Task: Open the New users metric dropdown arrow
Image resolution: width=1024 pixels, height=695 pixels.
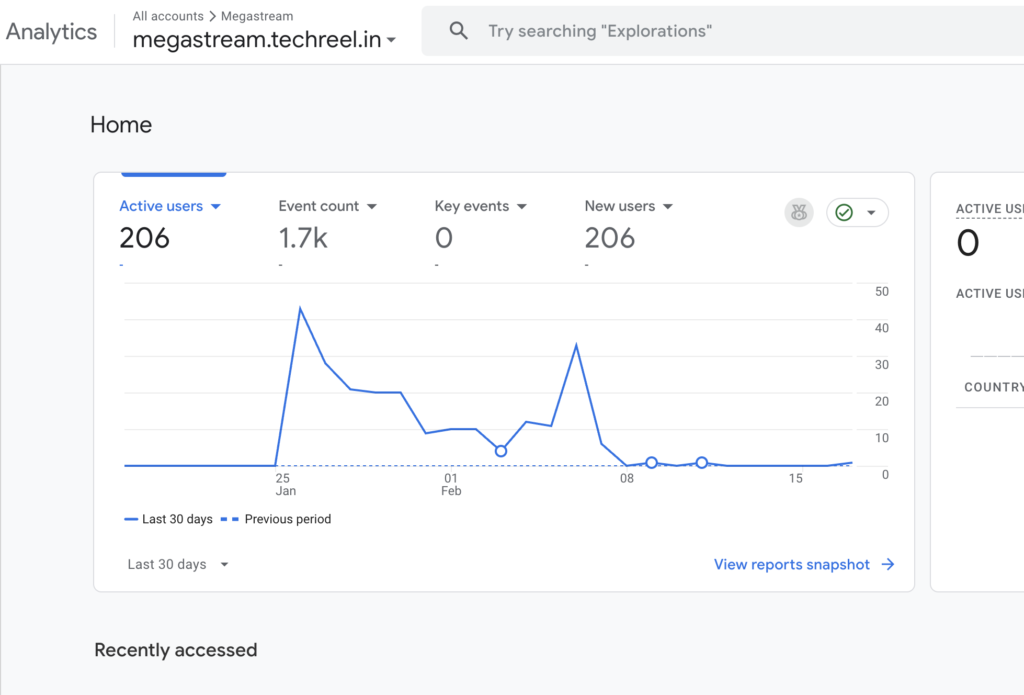Action: click(x=668, y=207)
